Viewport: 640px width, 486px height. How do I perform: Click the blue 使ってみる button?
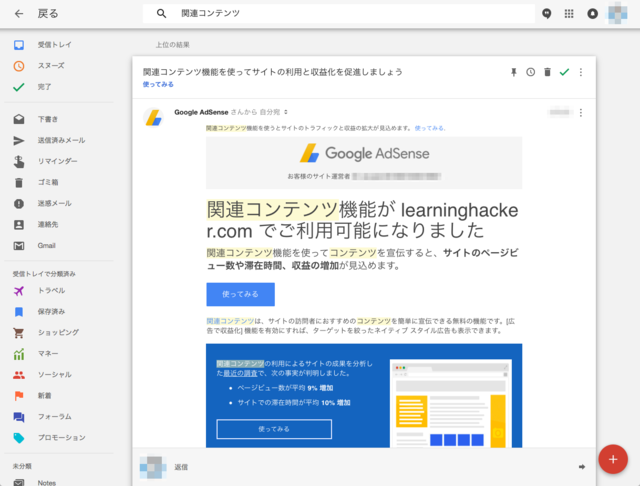point(240,294)
